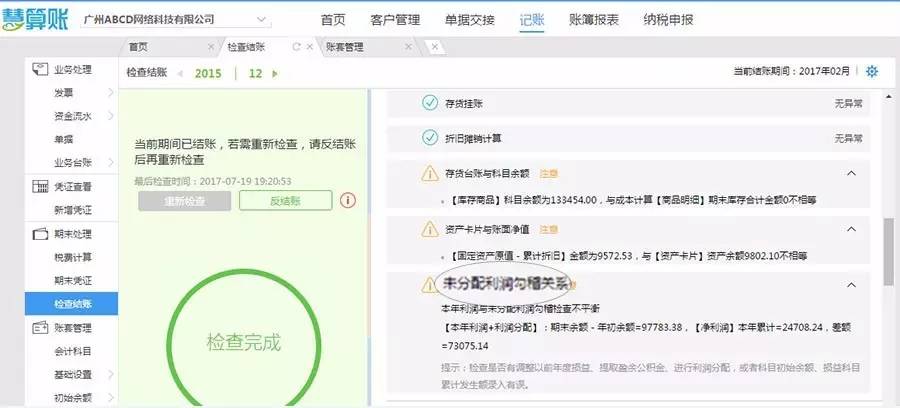Click warning icon for 未分配利润勾稽关系

(428, 285)
